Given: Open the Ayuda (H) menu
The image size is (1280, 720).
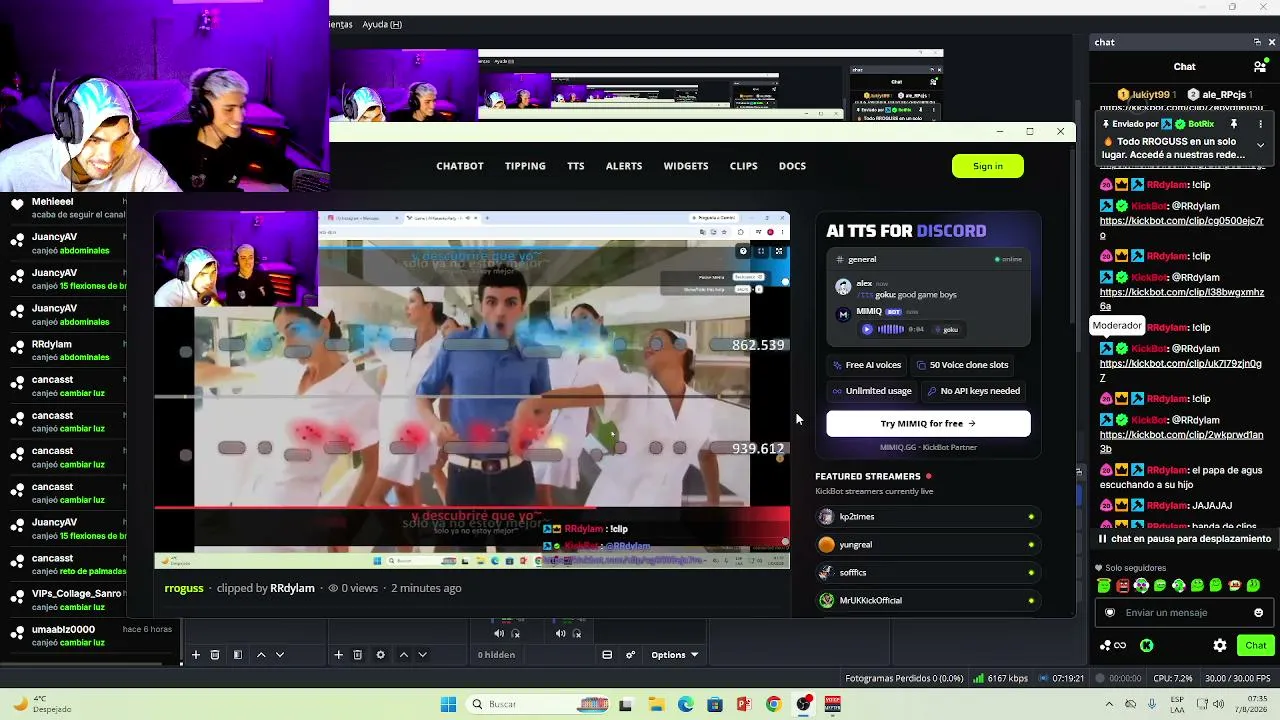Looking at the screenshot, I should 382,24.
